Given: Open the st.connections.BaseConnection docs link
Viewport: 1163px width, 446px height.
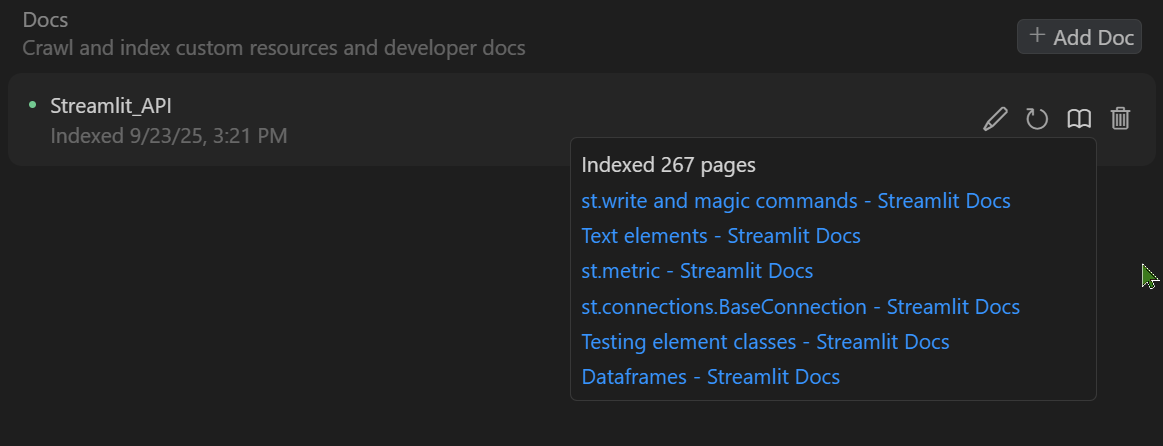Looking at the screenshot, I should coord(800,307).
